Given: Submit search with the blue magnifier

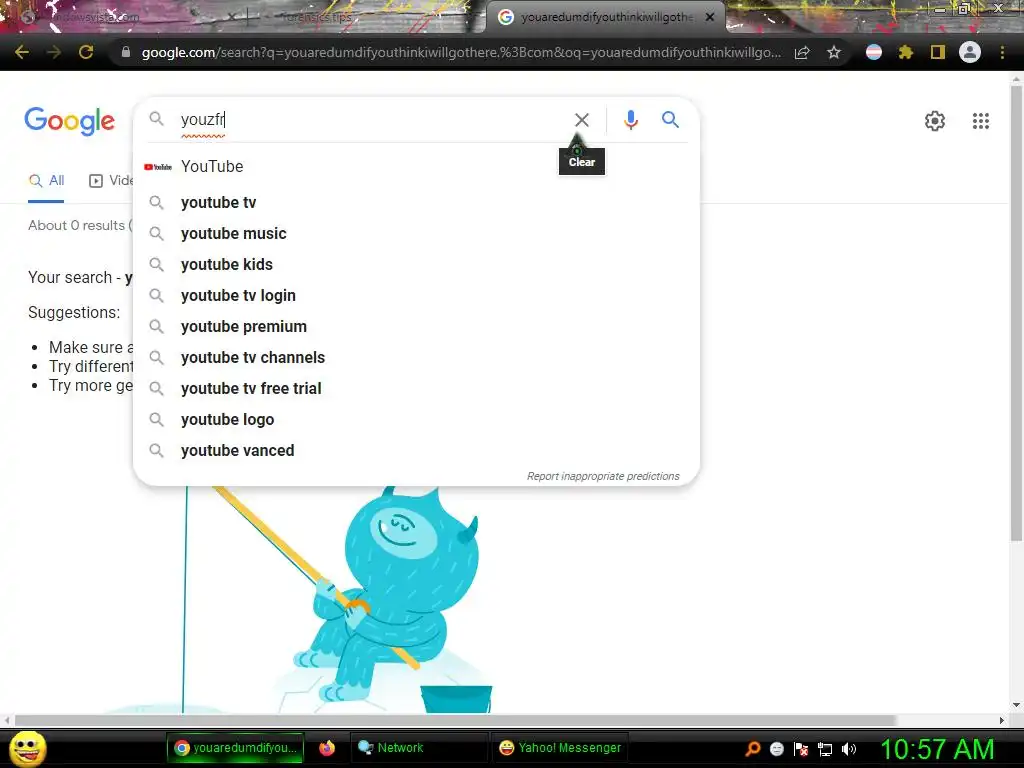Looking at the screenshot, I should 670,120.
